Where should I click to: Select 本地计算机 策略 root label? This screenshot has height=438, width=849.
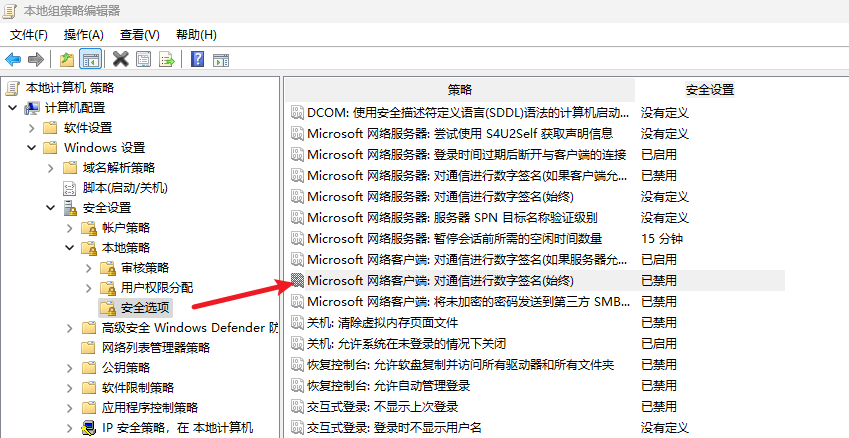(70, 88)
